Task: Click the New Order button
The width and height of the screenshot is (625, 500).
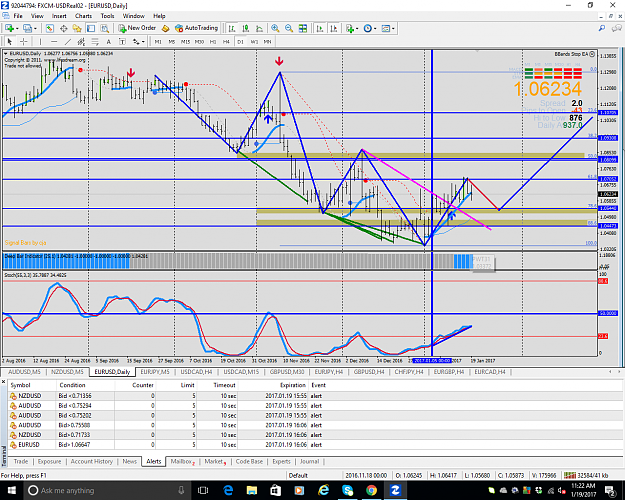Action: (137, 28)
